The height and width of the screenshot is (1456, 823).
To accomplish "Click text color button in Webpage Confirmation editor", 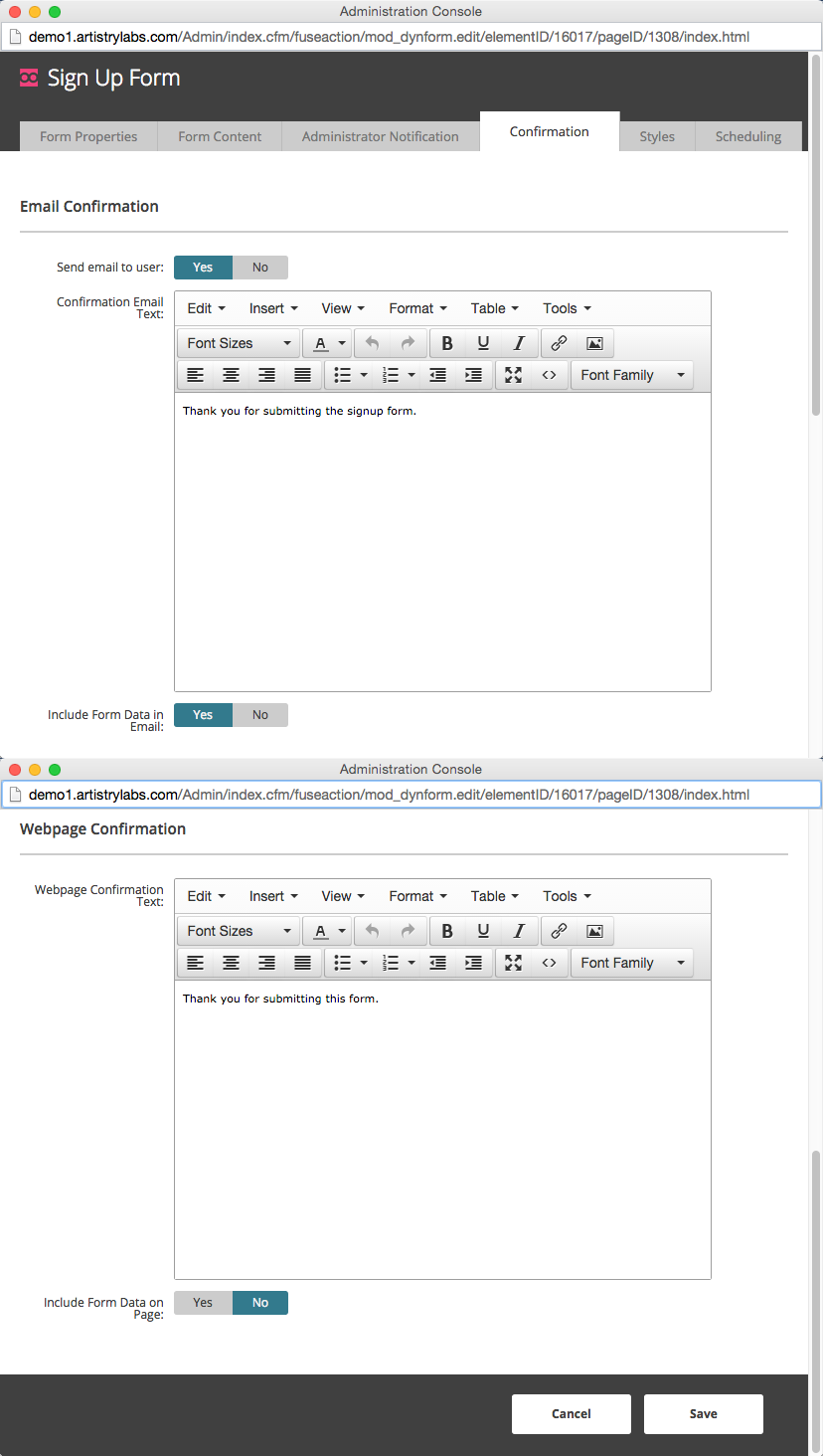I will [x=320, y=931].
